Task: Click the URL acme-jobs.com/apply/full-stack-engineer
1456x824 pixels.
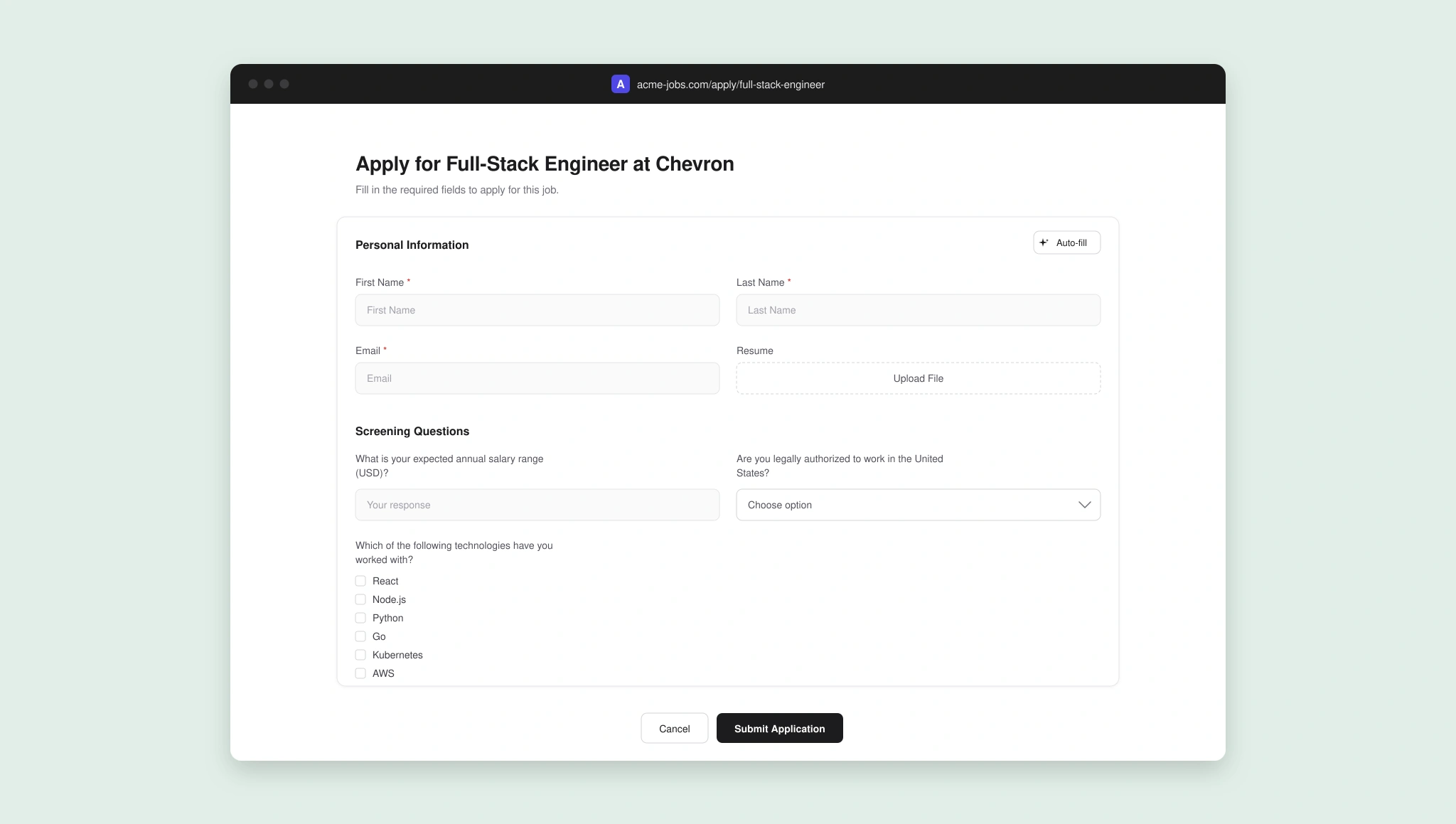Action: [731, 85]
